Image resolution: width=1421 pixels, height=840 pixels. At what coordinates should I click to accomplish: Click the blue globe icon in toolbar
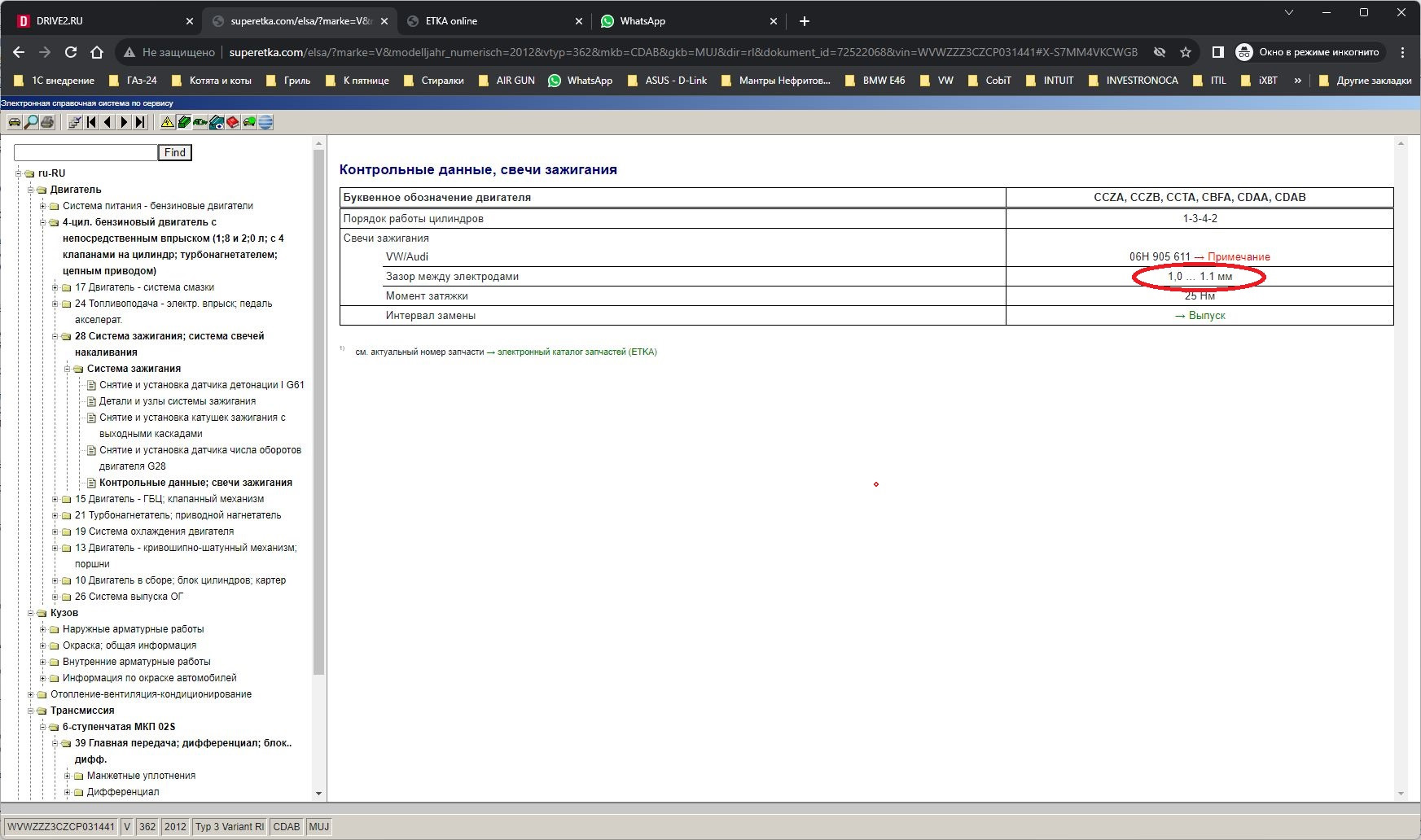point(265,122)
